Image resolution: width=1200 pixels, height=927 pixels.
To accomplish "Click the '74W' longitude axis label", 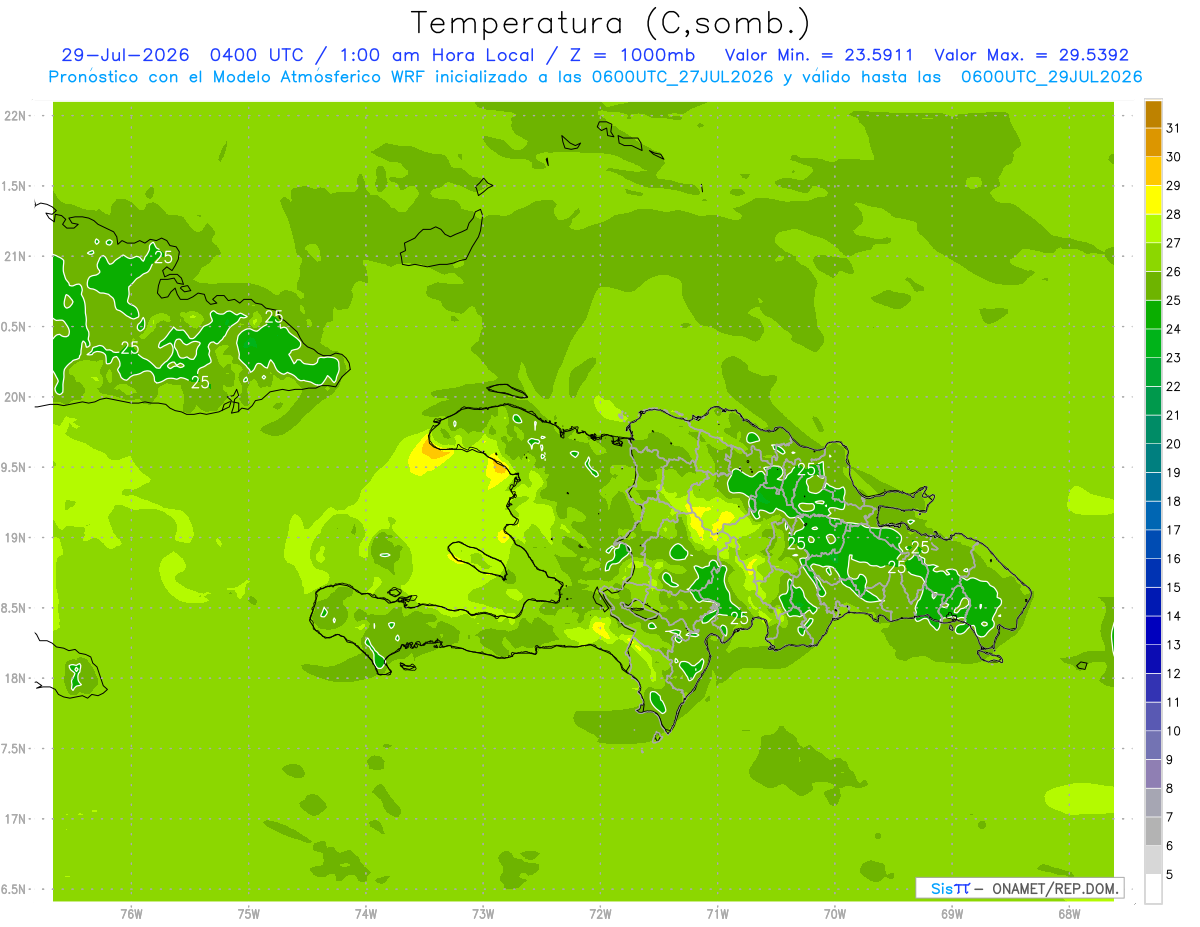I will click(365, 913).
